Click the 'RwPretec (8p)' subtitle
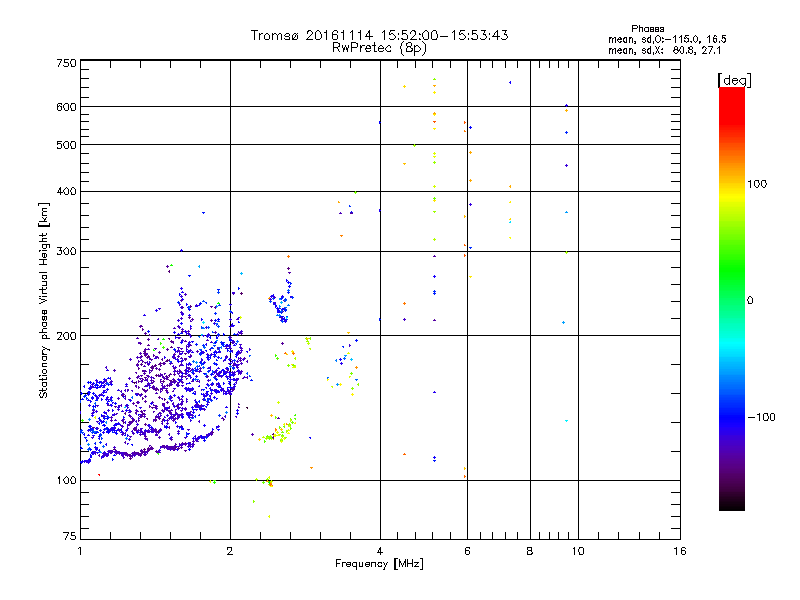 [x=379, y=48]
